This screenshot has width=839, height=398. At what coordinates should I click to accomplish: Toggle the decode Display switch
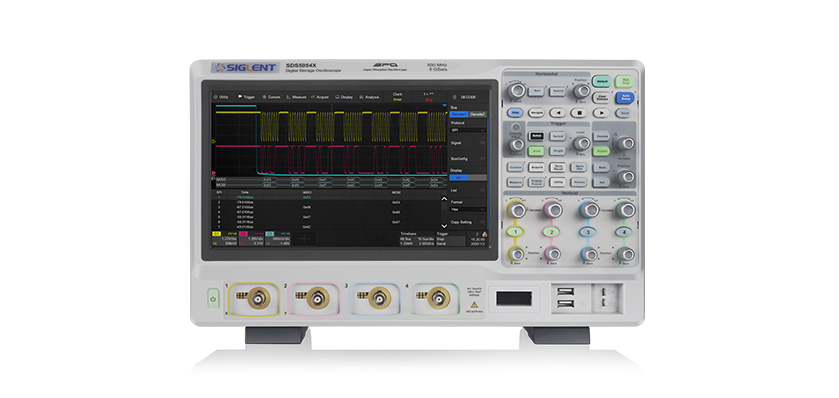click(x=468, y=177)
